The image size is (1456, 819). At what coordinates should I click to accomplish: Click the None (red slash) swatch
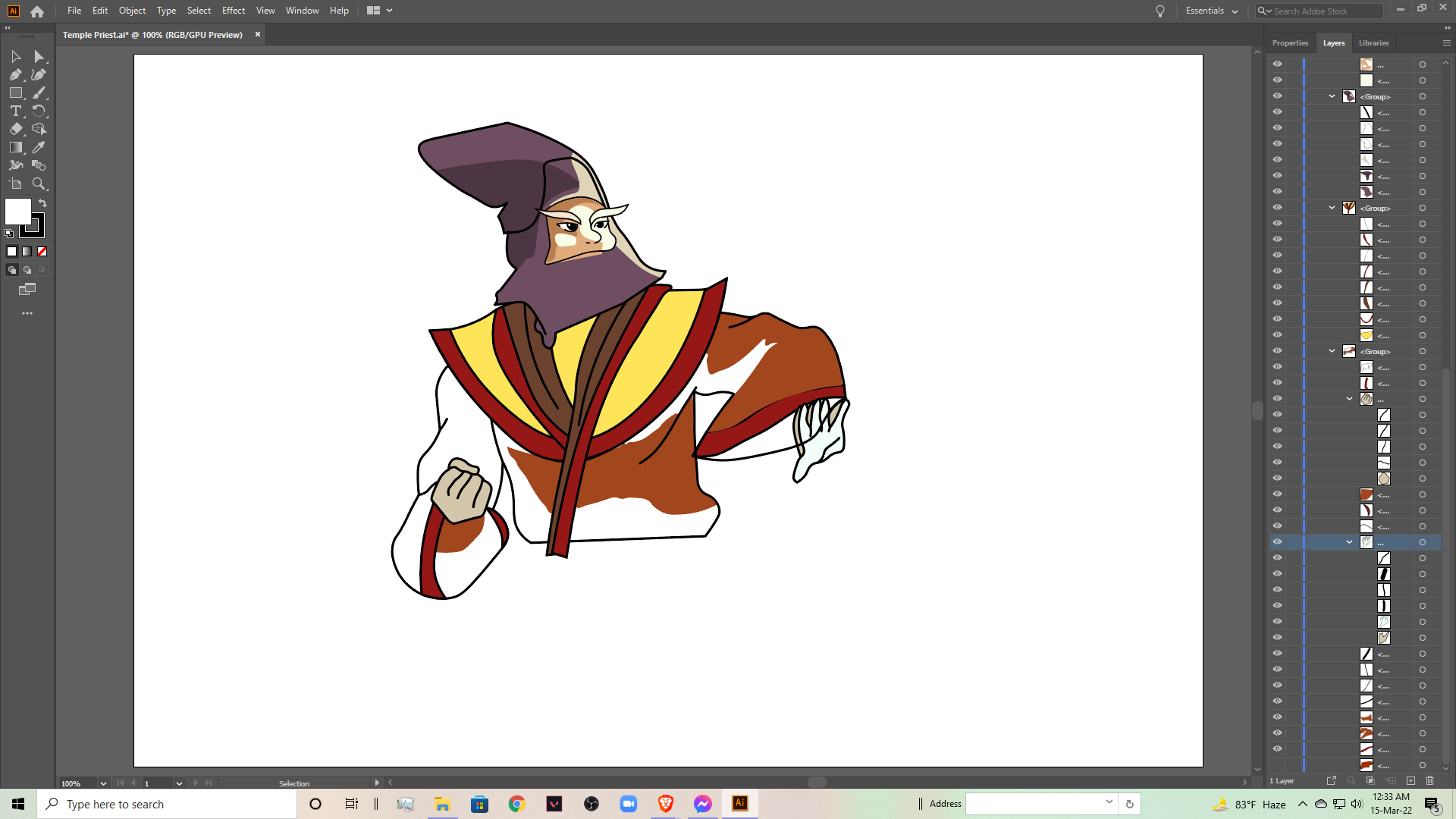pos(42,252)
